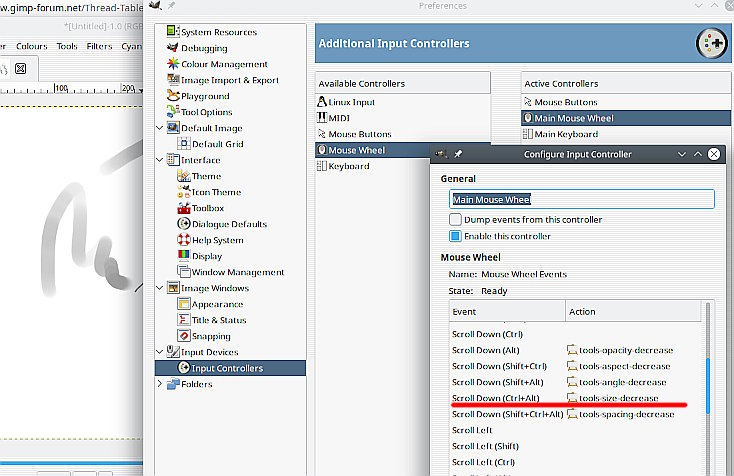Collapse Interface tree node

coord(160,160)
